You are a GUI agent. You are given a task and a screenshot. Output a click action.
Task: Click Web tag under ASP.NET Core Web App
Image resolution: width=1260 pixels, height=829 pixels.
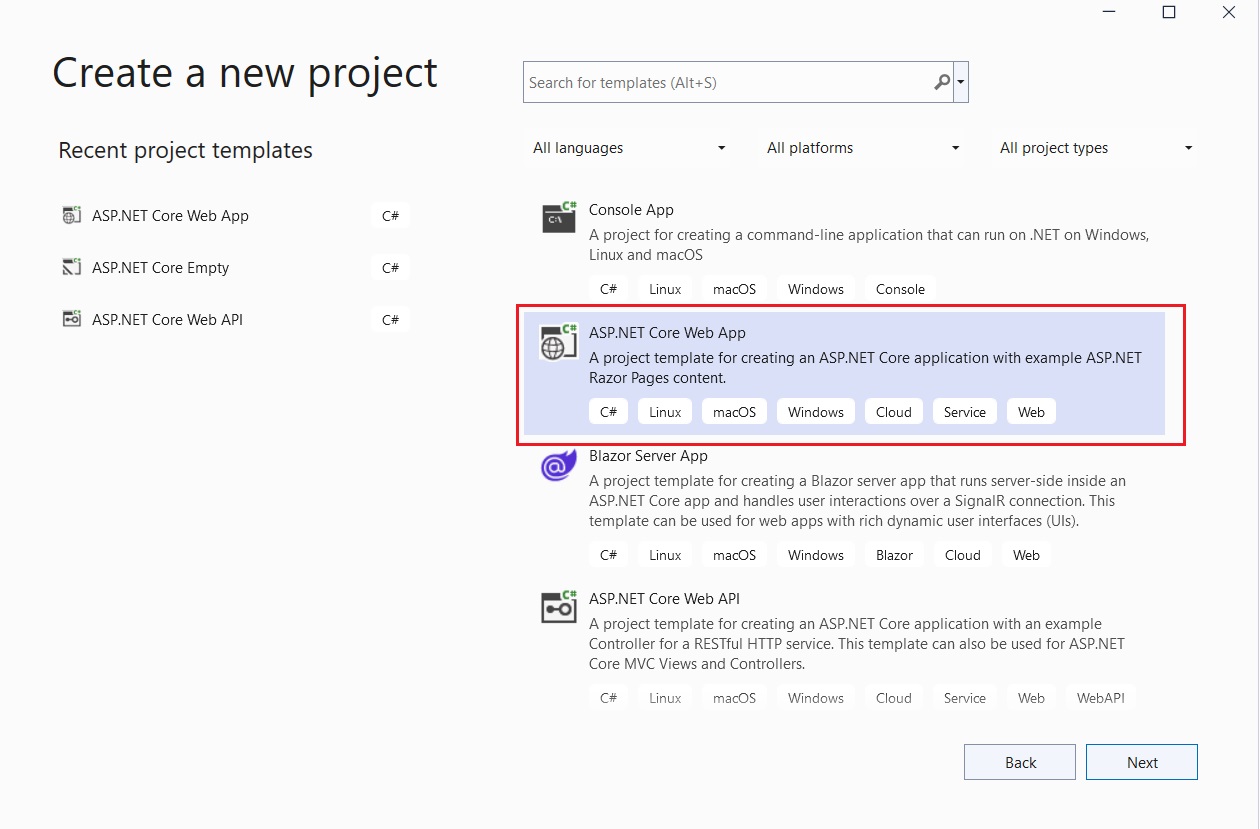click(x=1031, y=412)
